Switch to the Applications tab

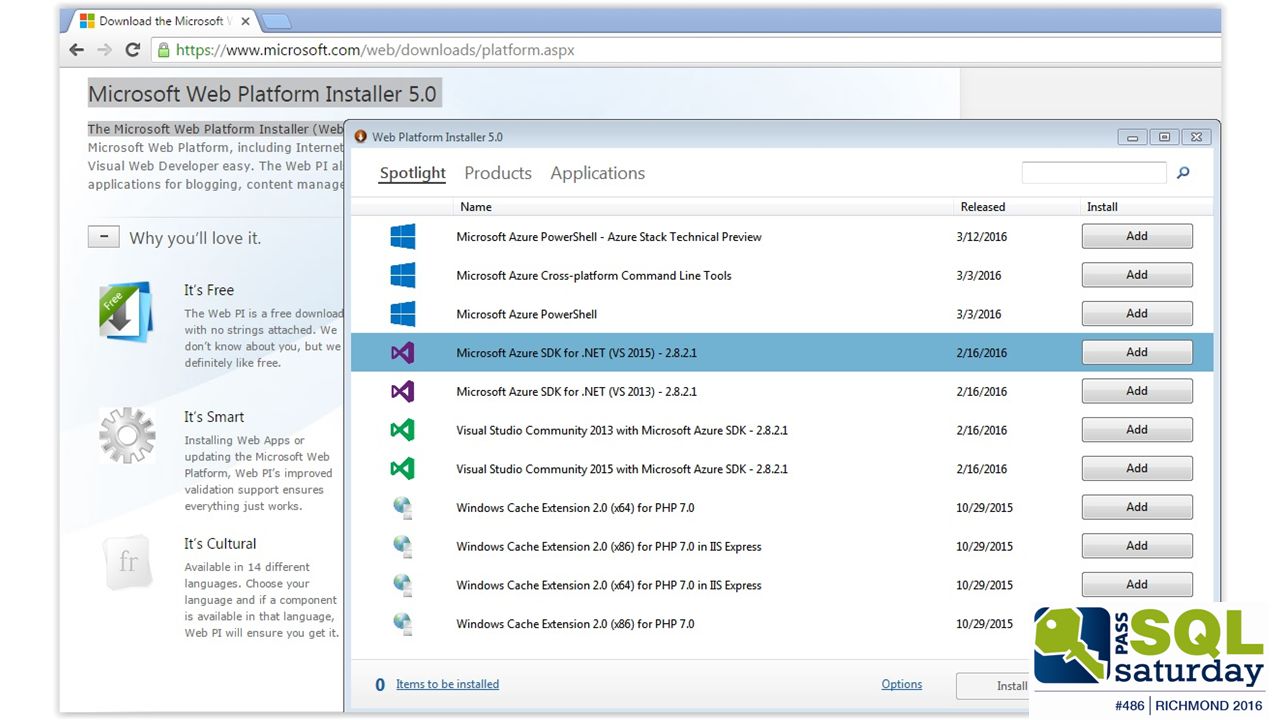[597, 173]
